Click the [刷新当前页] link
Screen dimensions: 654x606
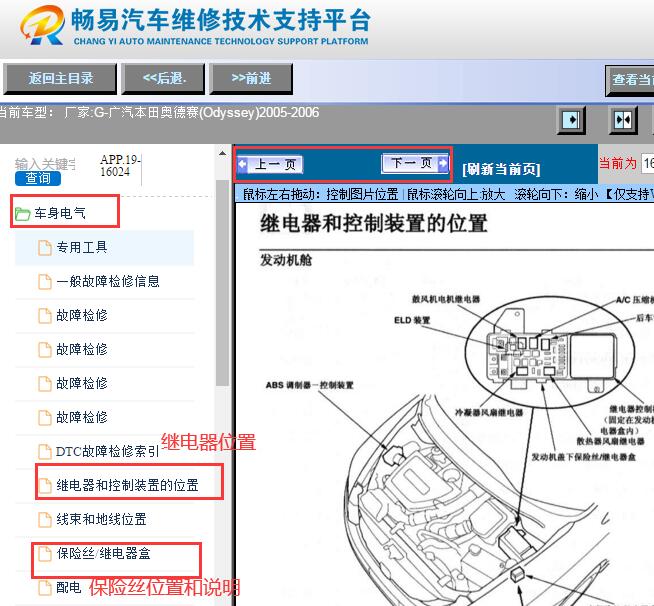tap(501, 169)
